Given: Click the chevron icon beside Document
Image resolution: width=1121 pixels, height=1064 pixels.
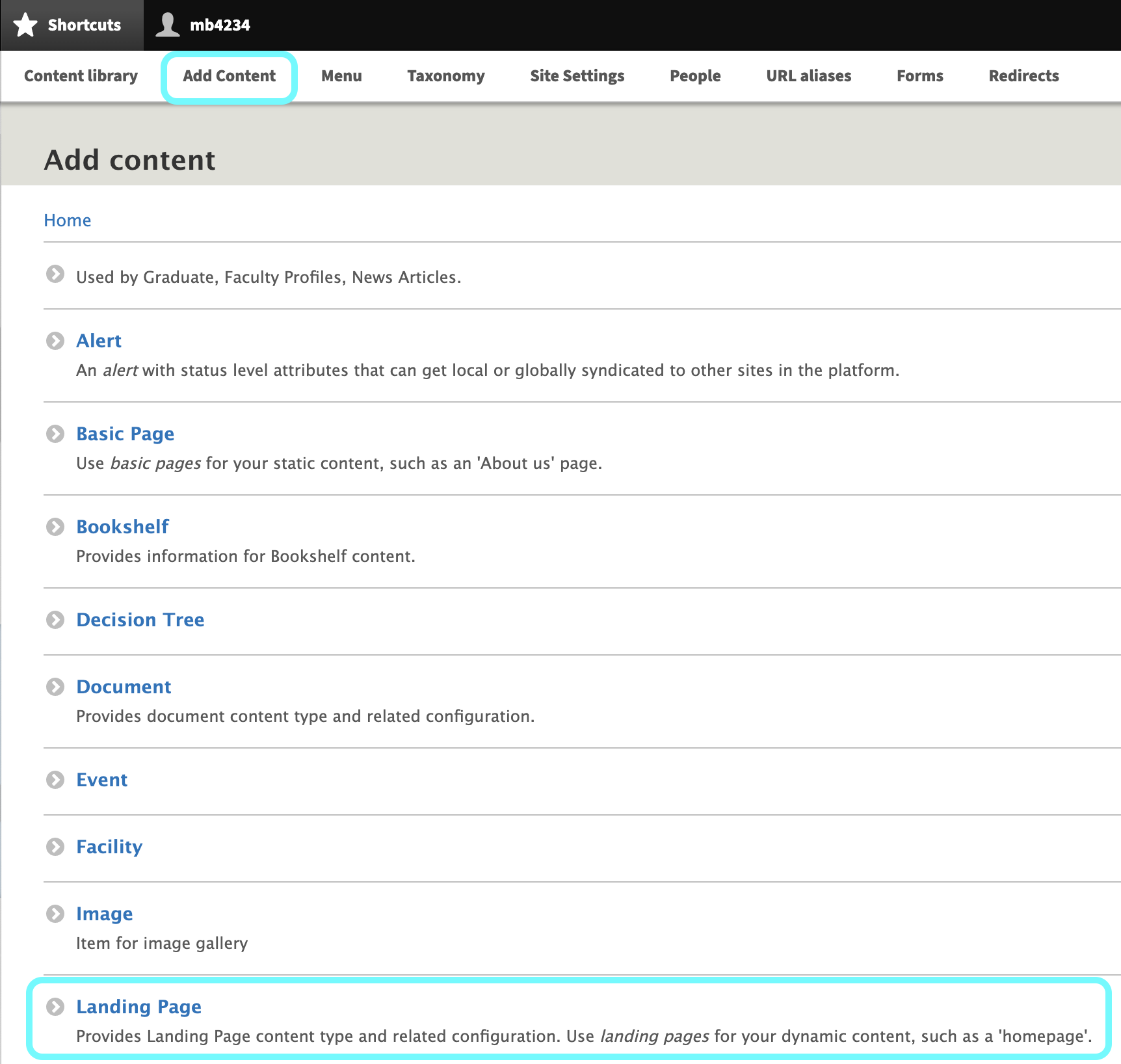Looking at the screenshot, I should pyautogui.click(x=56, y=687).
